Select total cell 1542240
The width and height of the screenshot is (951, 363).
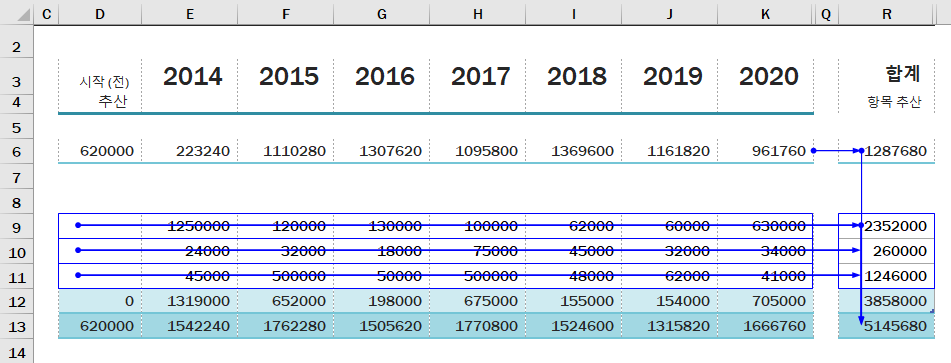pyautogui.click(x=190, y=327)
